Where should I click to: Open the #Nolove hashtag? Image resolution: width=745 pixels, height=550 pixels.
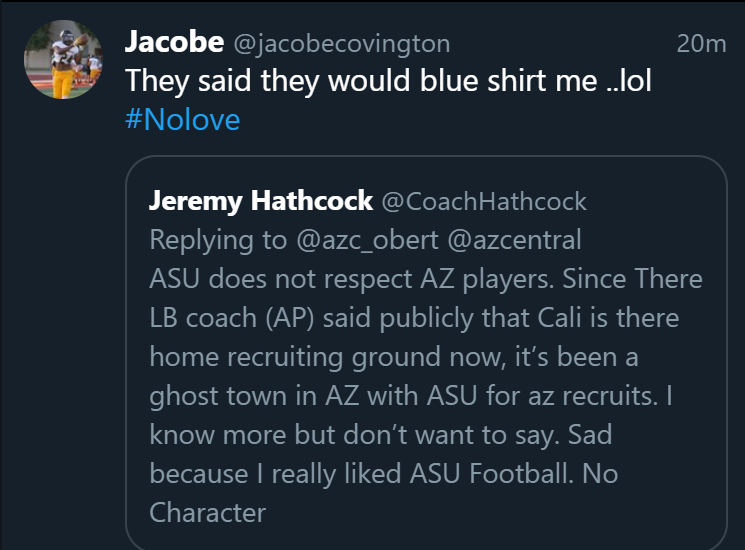pos(183,120)
